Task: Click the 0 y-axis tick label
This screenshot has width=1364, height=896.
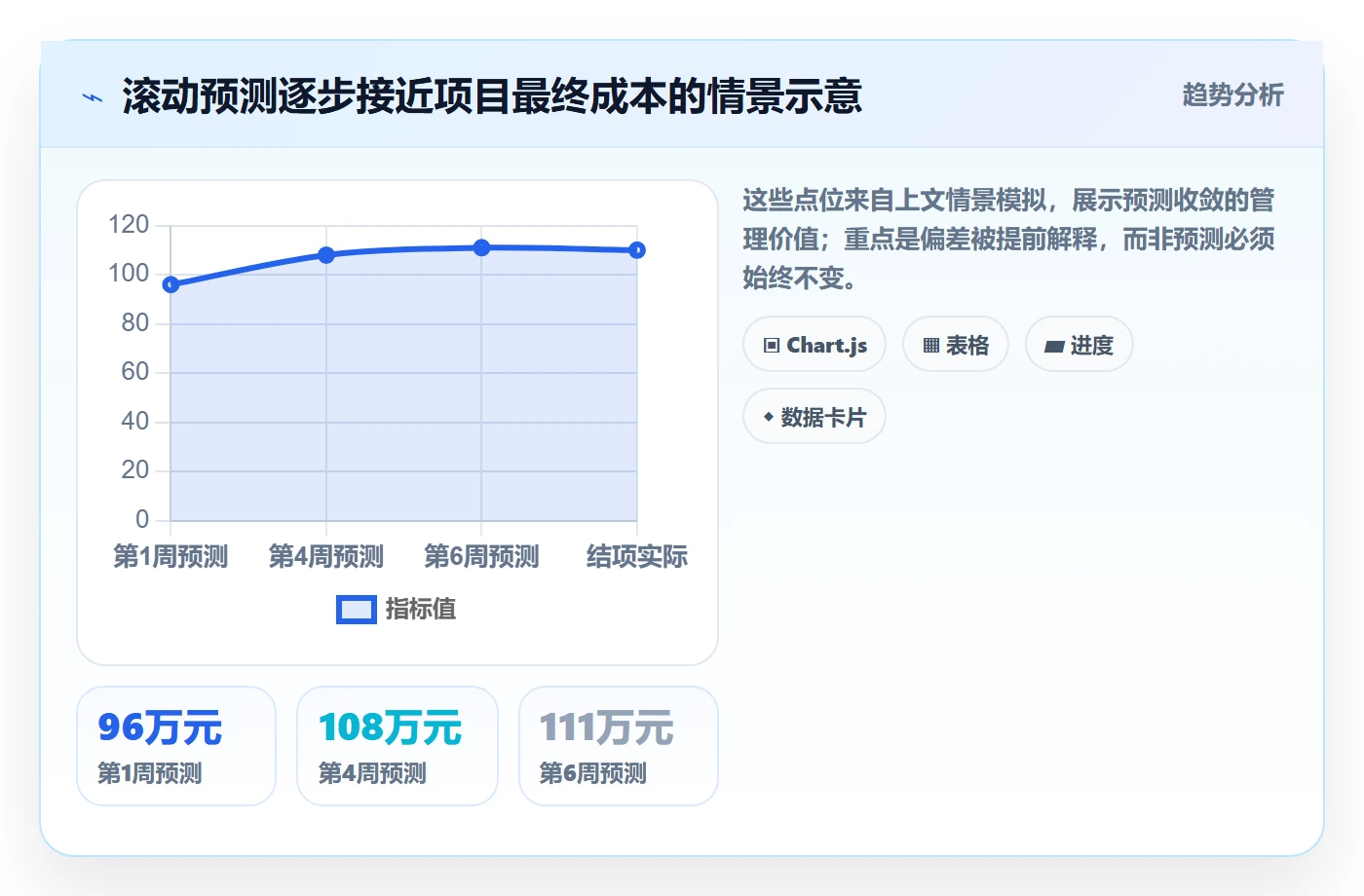Action: [x=142, y=519]
